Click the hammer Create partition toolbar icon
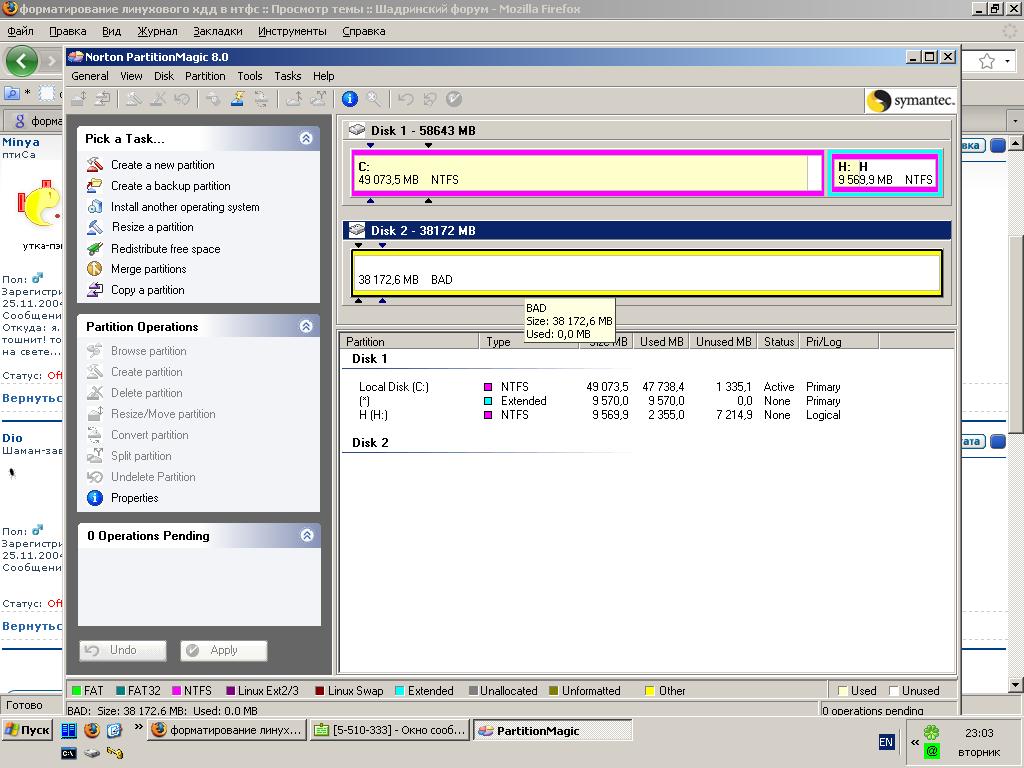1024x768 pixels. pyautogui.click(x=134, y=99)
